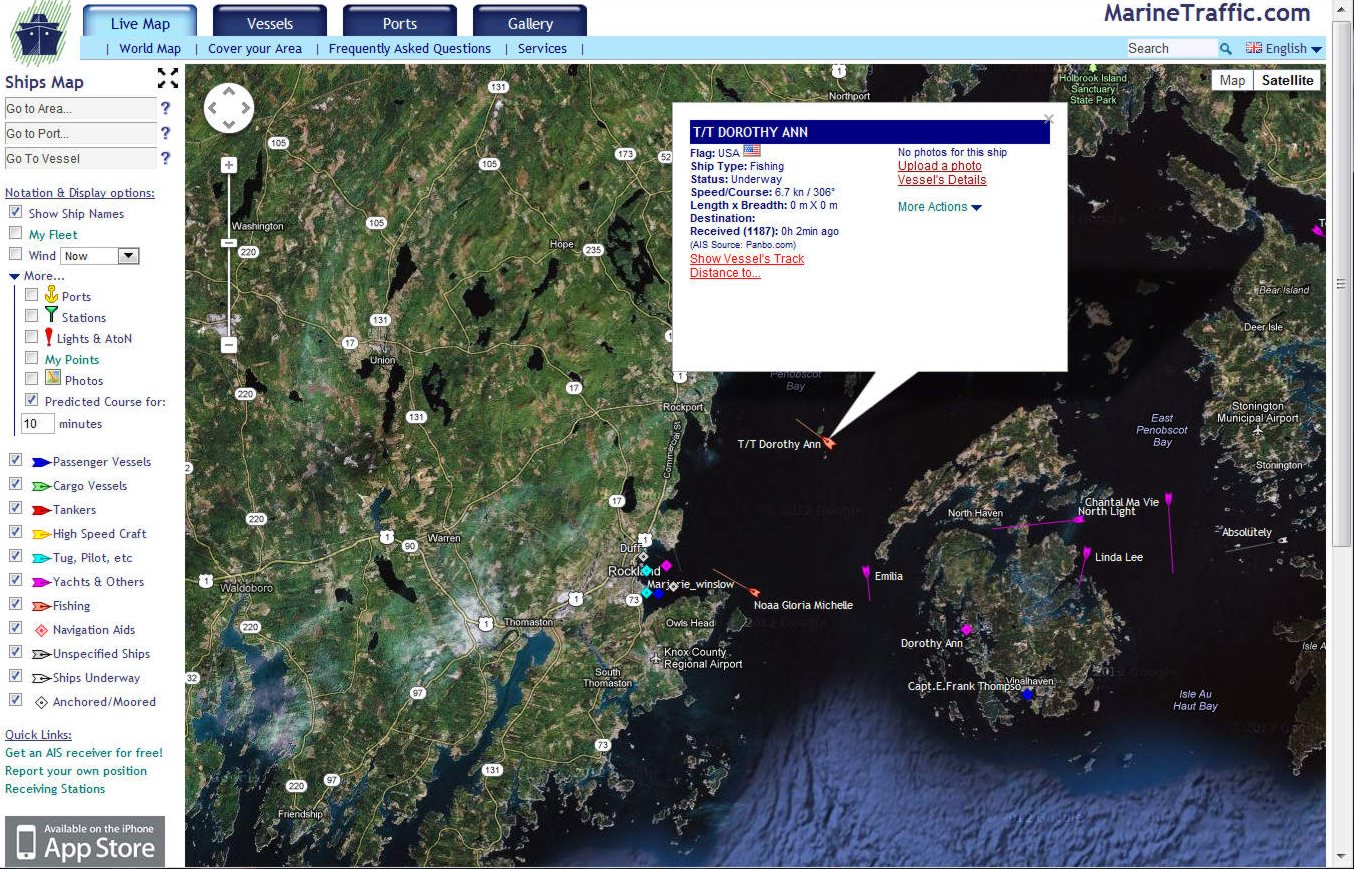This screenshot has height=869, width=1354.
Task: Toggle Fishing vessels checkbox
Action: click(16, 604)
